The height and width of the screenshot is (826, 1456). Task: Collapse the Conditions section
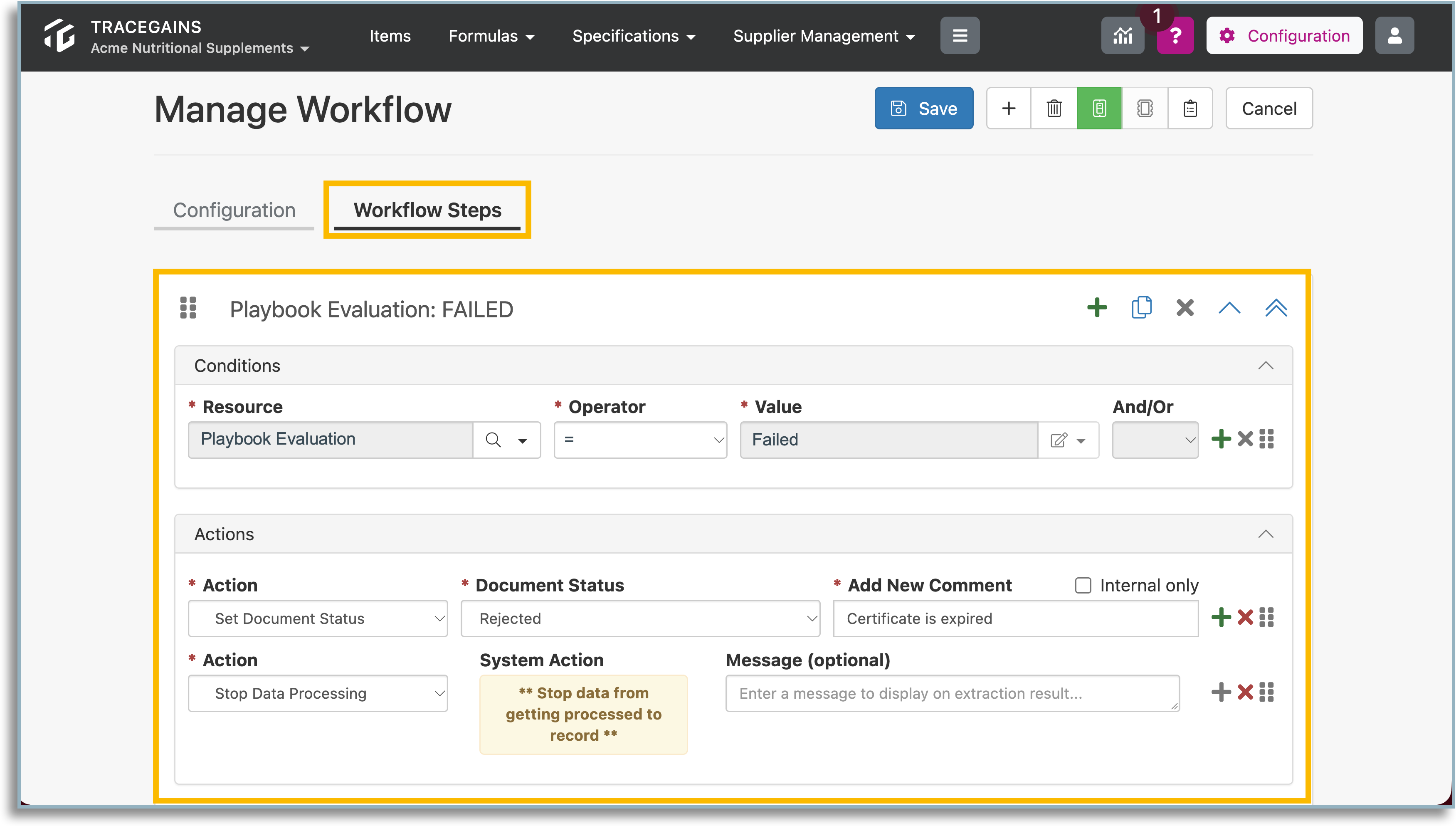[x=1266, y=365]
